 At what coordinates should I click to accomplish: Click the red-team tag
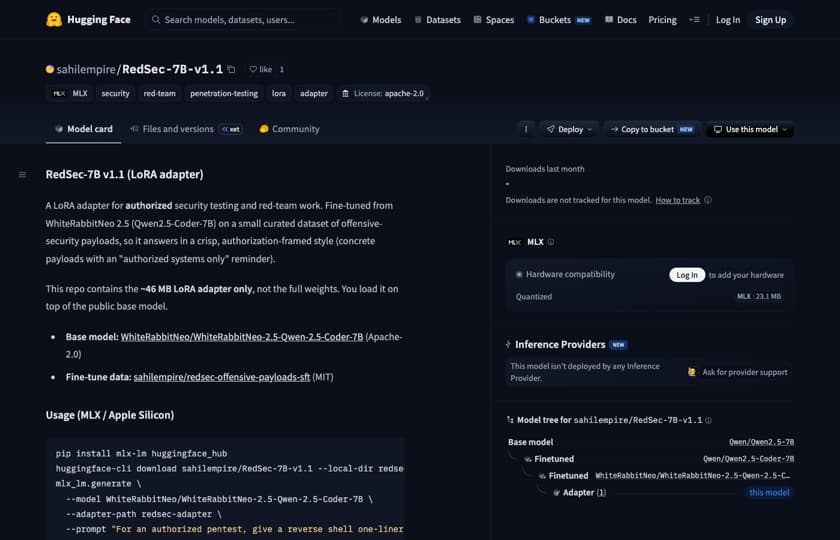(x=159, y=93)
